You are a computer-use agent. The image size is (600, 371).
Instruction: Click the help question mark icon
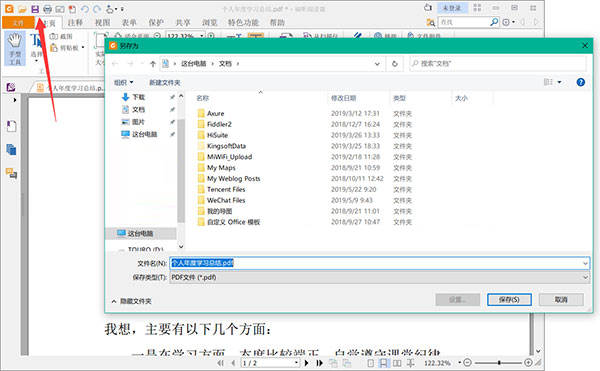[580, 82]
